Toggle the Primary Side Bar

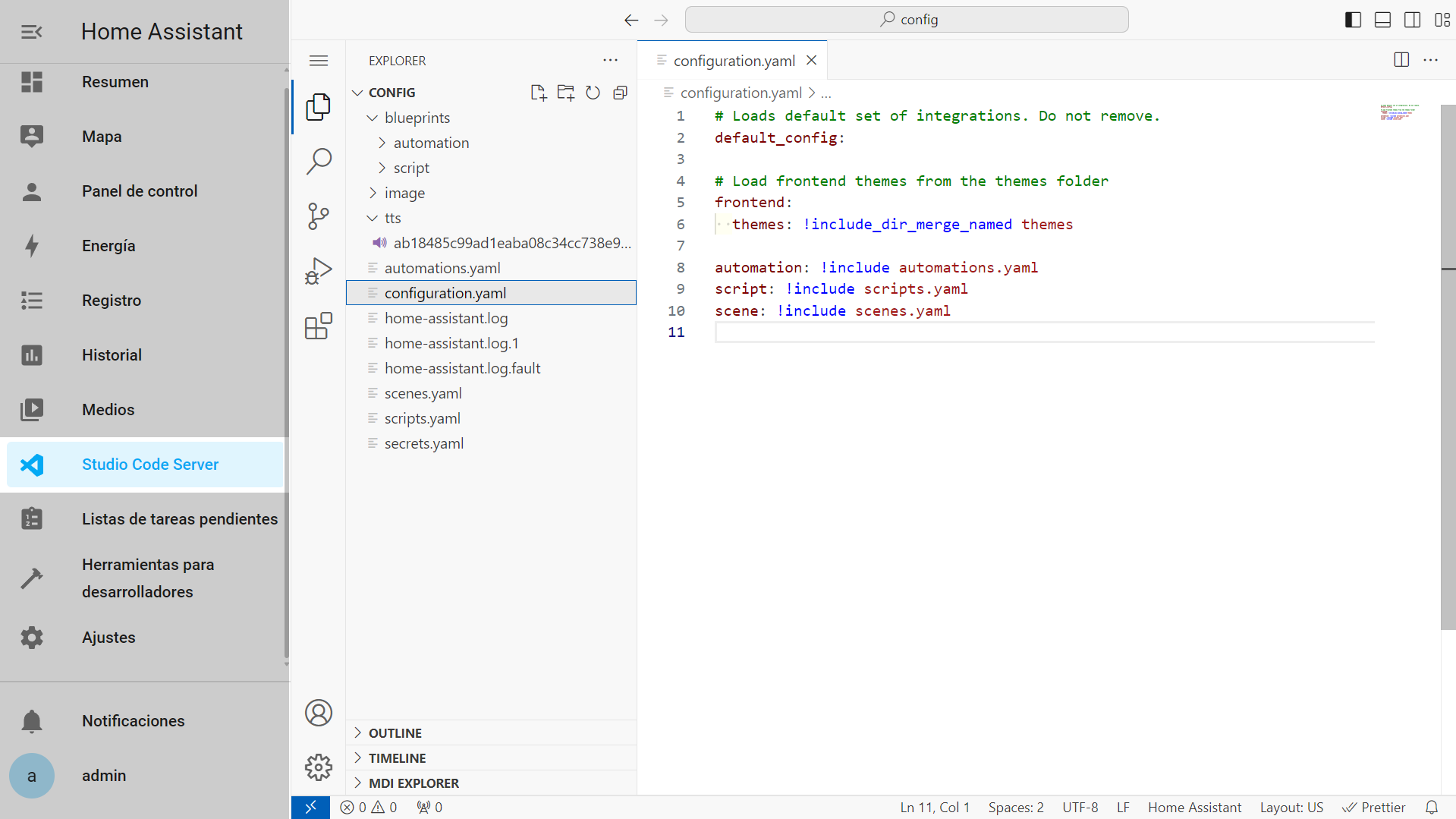pyautogui.click(x=1352, y=19)
